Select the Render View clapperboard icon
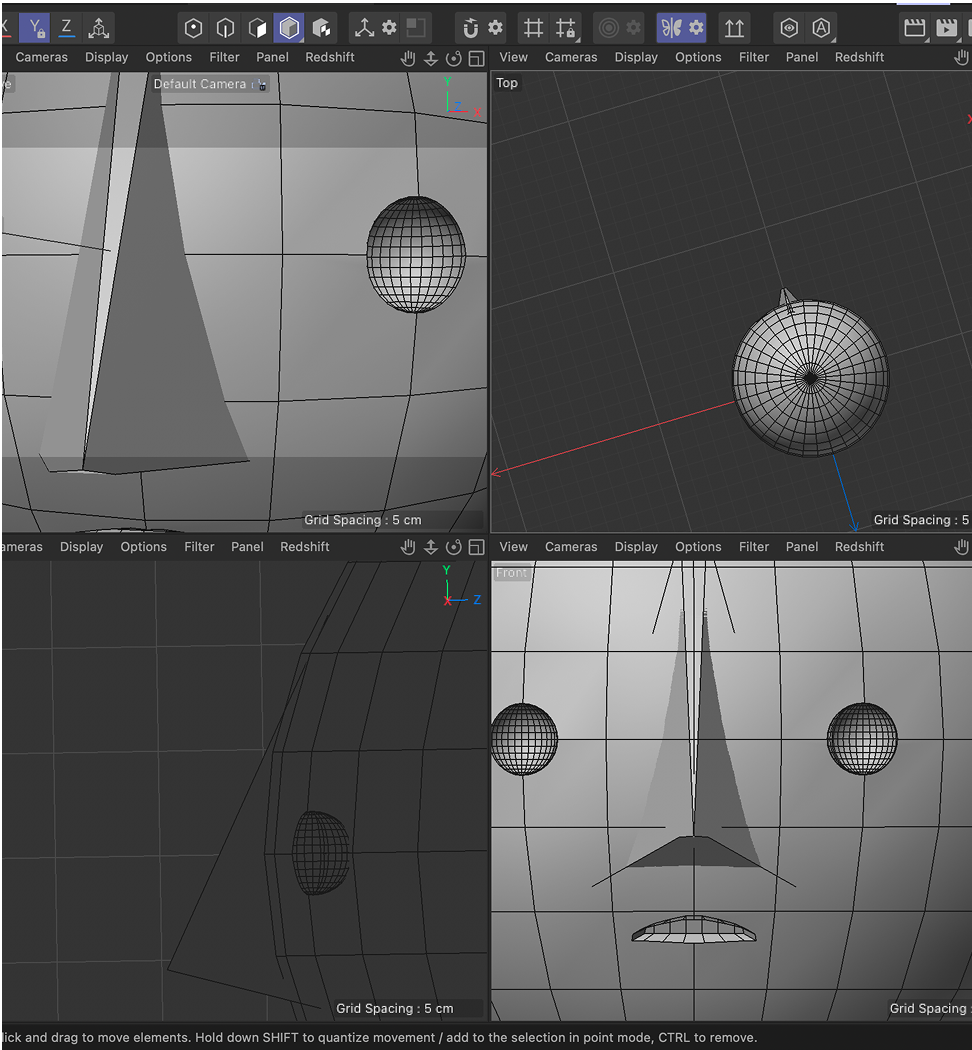 click(914, 27)
